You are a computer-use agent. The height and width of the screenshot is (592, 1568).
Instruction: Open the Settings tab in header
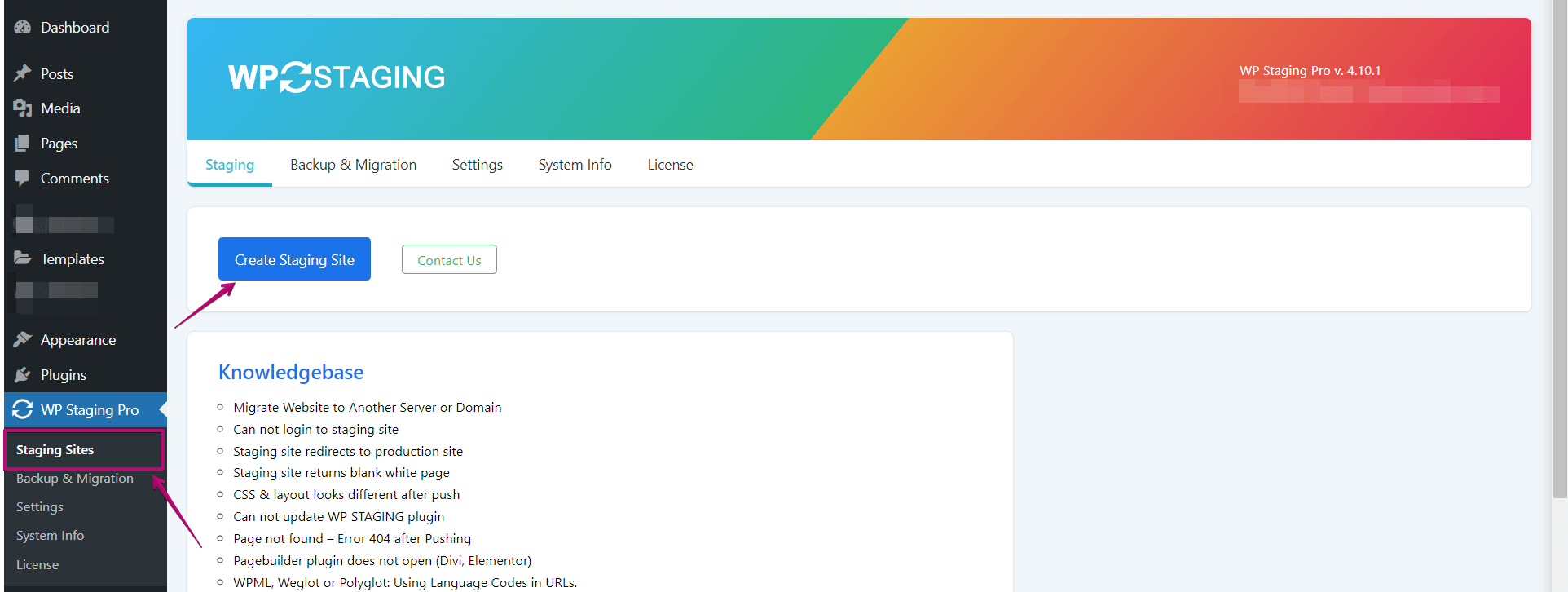coord(477,165)
